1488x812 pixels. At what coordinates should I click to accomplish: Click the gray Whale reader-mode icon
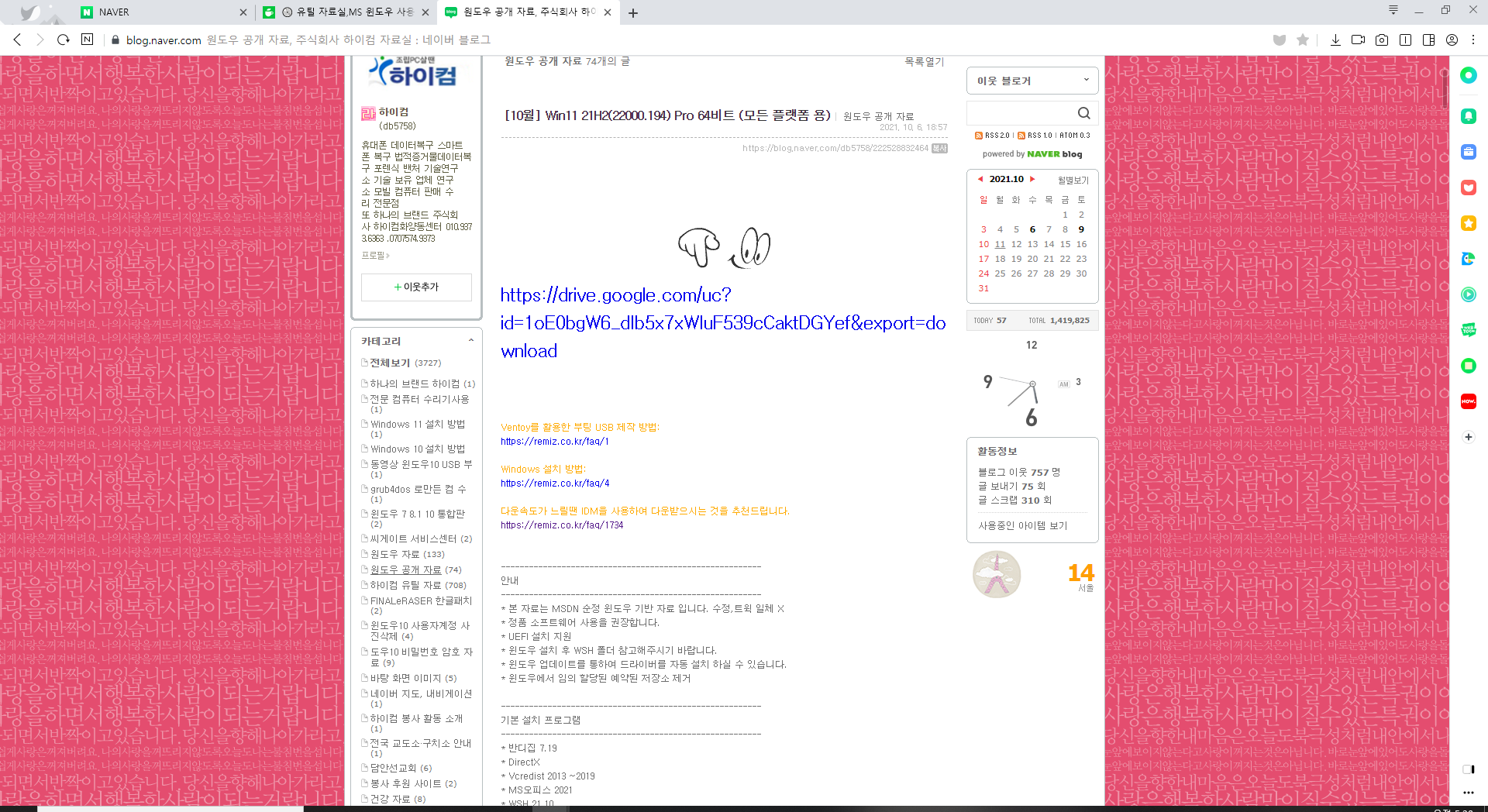(1280, 40)
